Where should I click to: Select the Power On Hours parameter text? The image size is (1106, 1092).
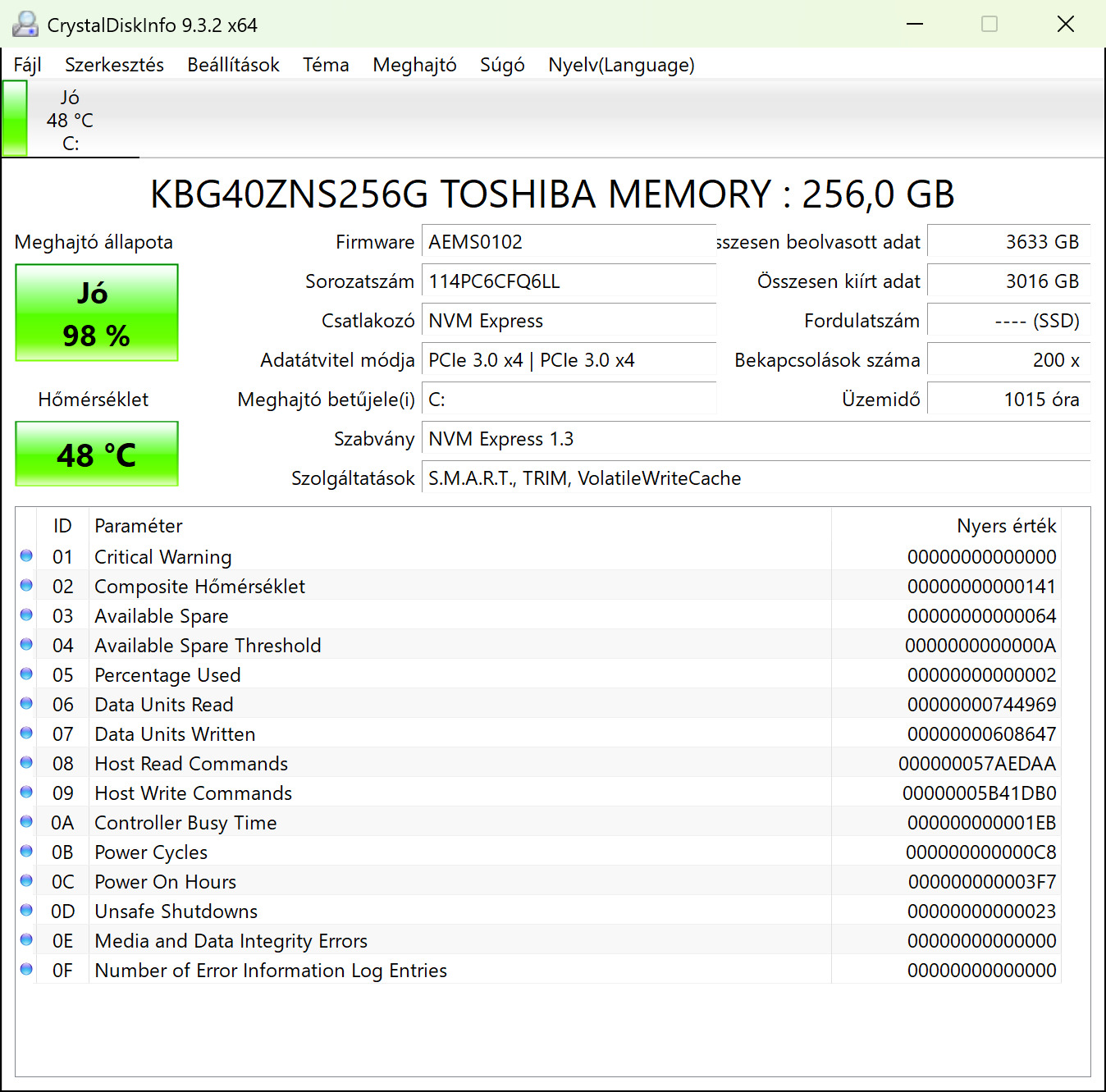166,882
